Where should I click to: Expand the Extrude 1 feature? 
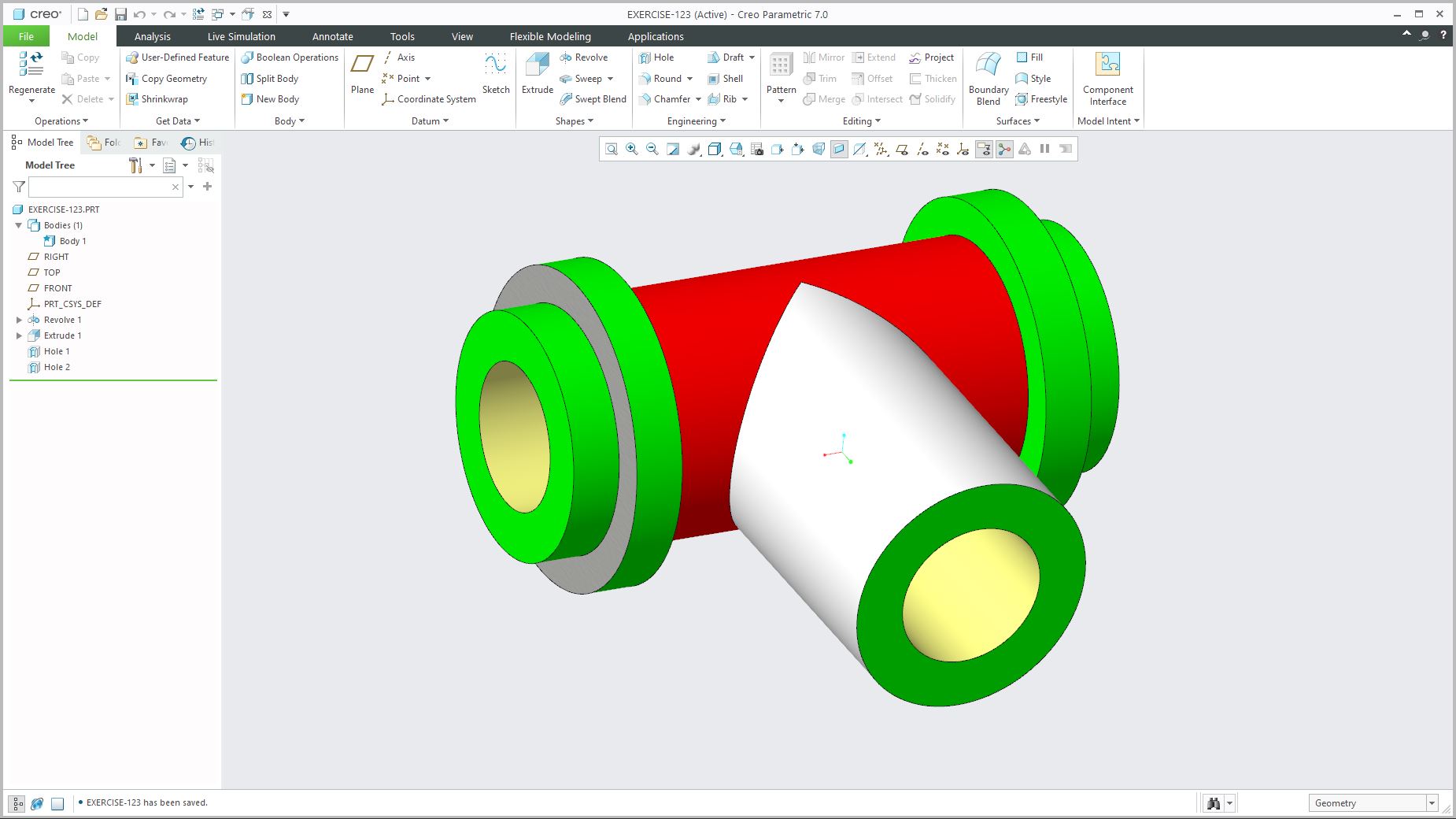(20, 335)
